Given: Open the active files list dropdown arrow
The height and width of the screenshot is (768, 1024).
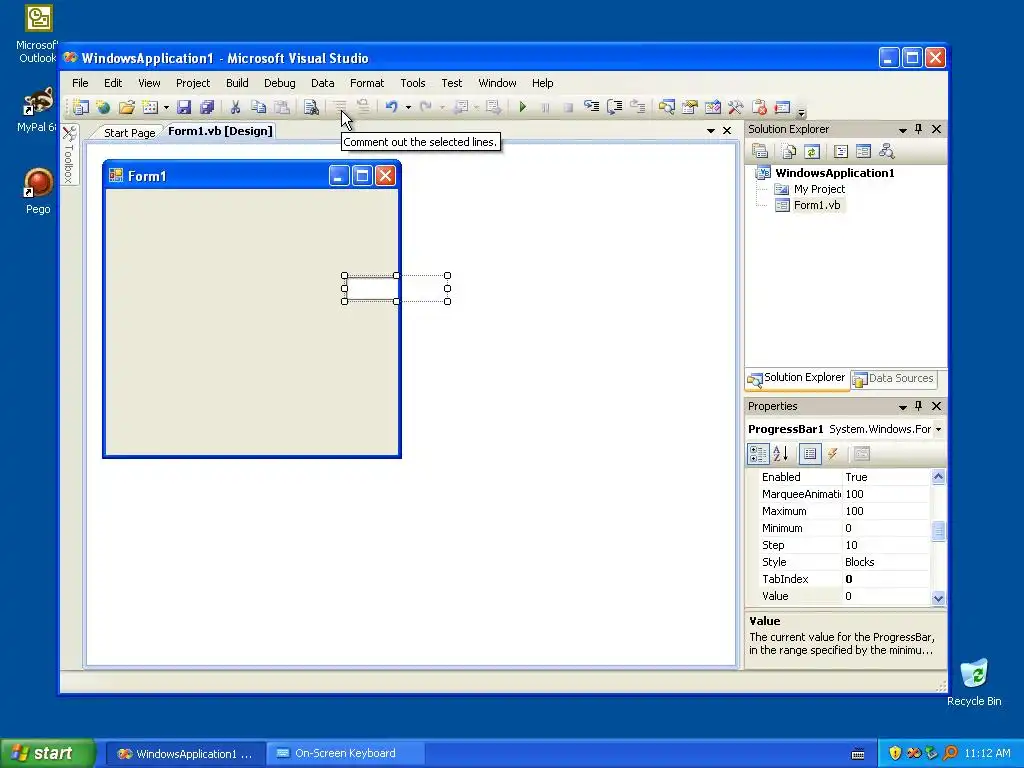Looking at the screenshot, I should [x=711, y=131].
